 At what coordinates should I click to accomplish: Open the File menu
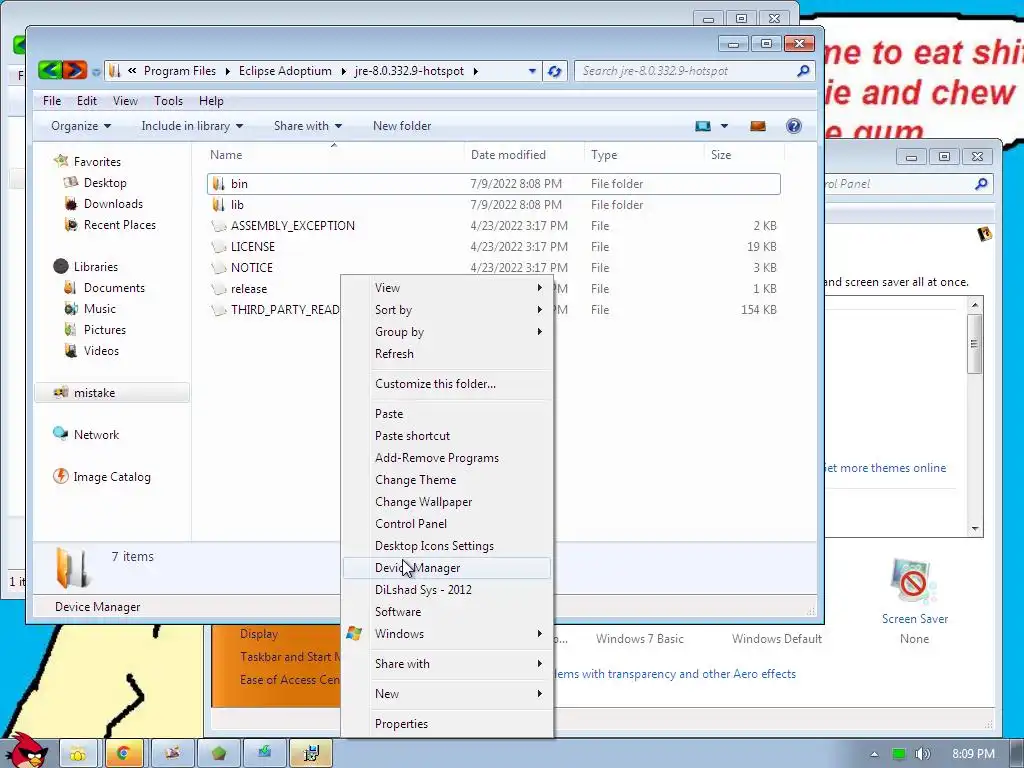pos(52,101)
